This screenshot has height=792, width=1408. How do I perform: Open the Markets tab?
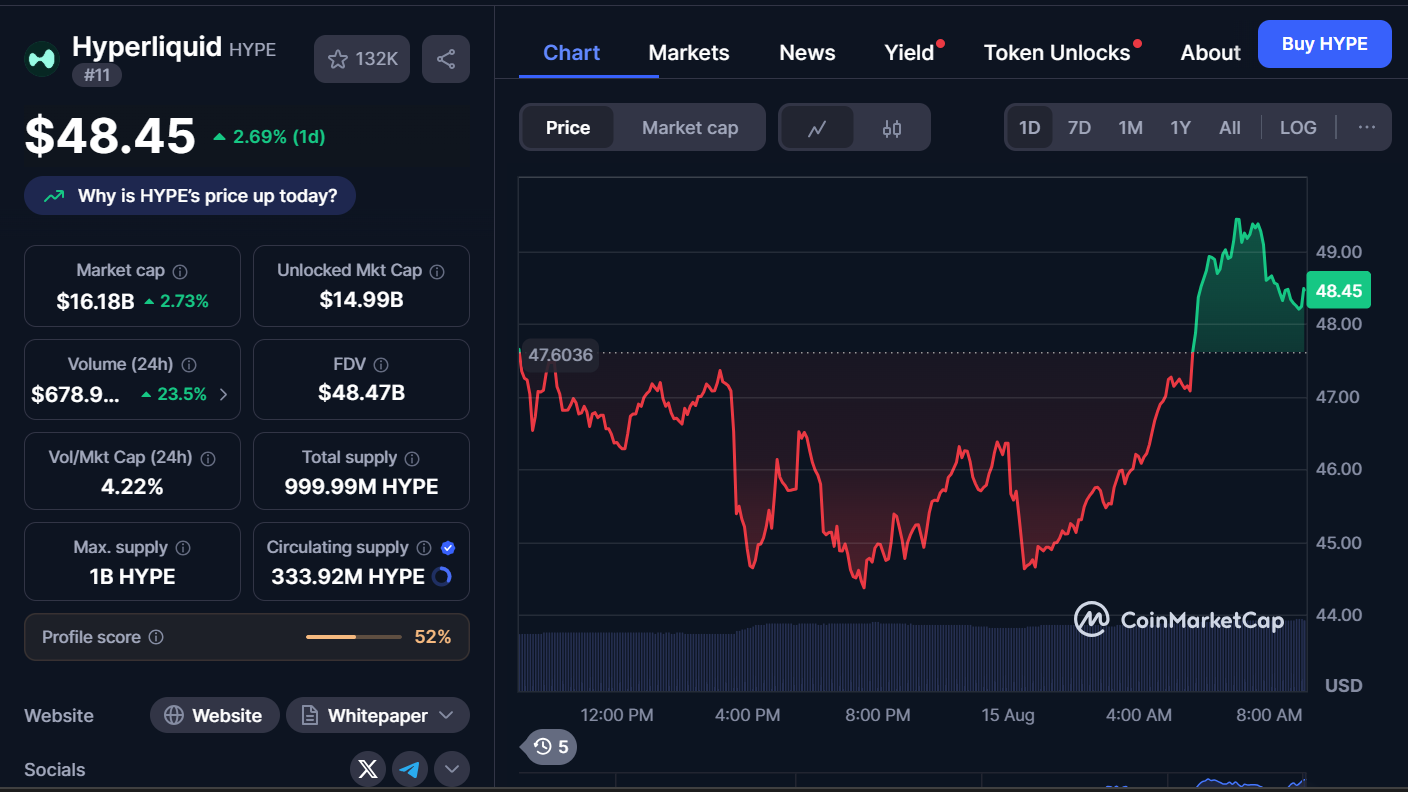tap(689, 53)
